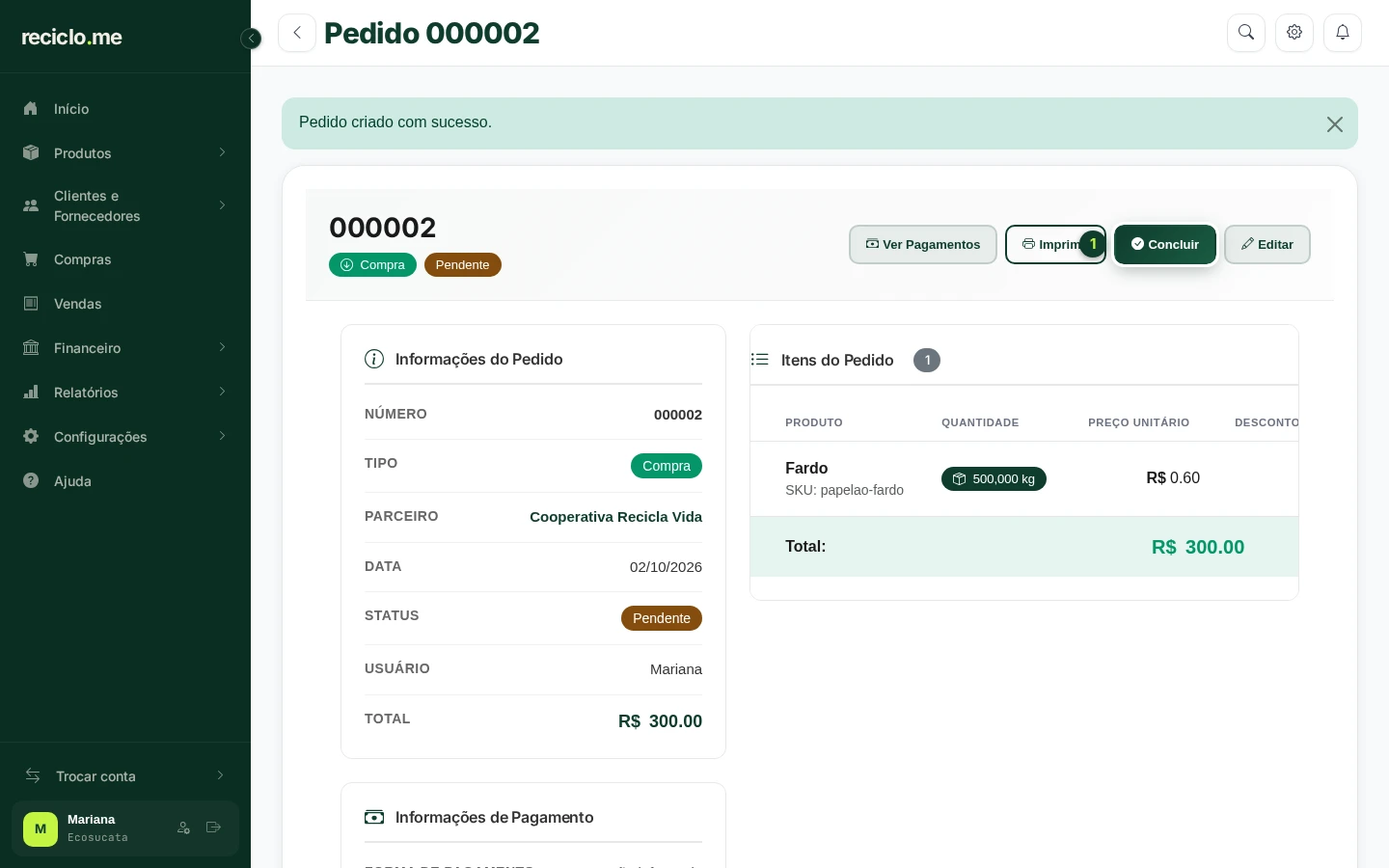Viewport: 1389px width, 868px height.
Task: Open search with the magnifier icon
Action: coord(1246,33)
